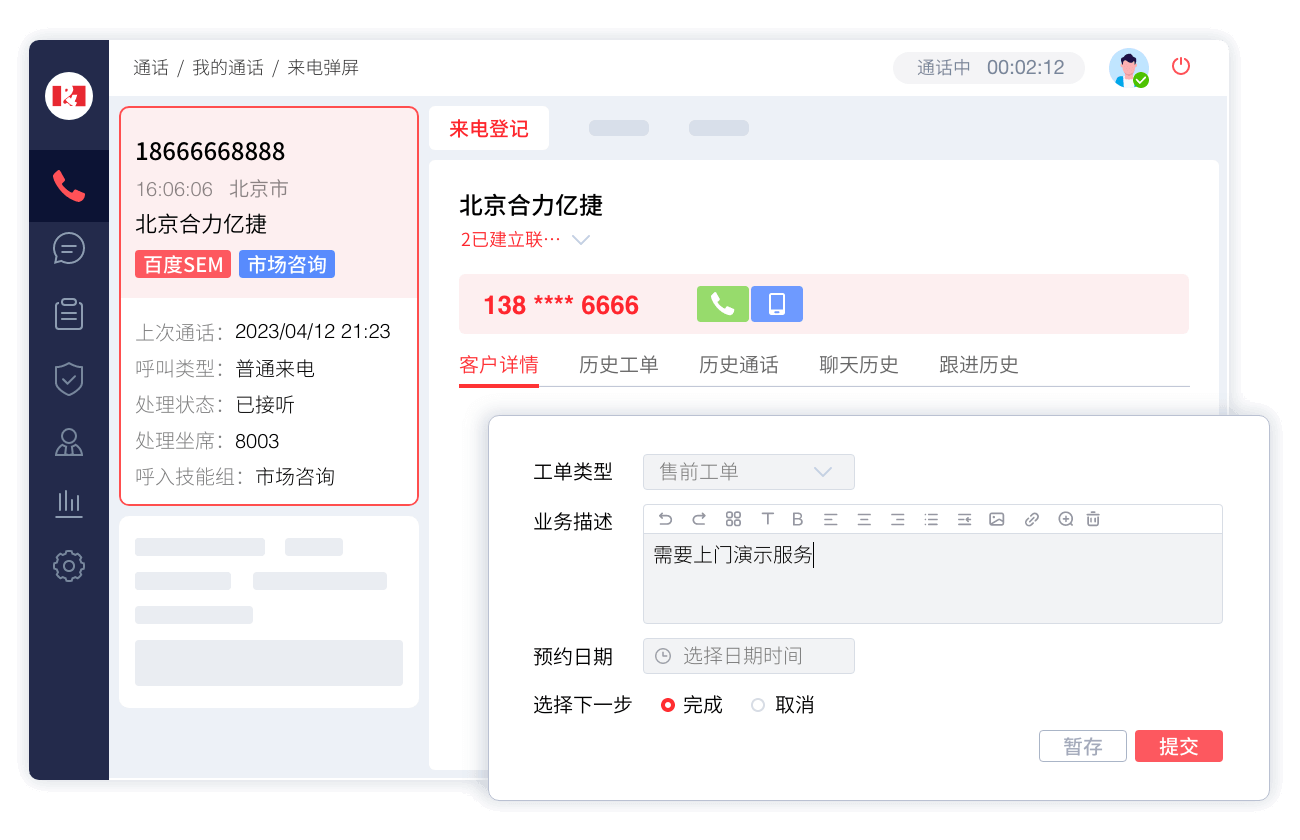
Task: Insert a bulleted list in editor
Action: point(931,519)
